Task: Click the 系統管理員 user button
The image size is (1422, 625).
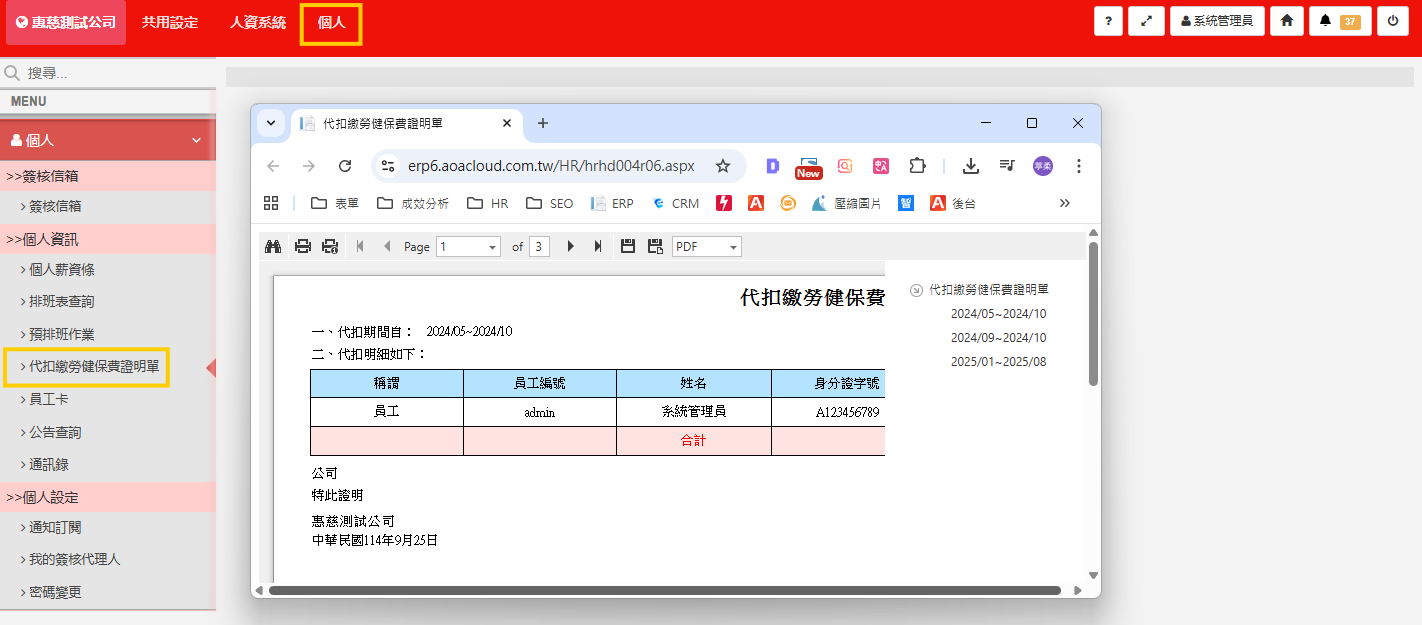Action: click(1217, 21)
